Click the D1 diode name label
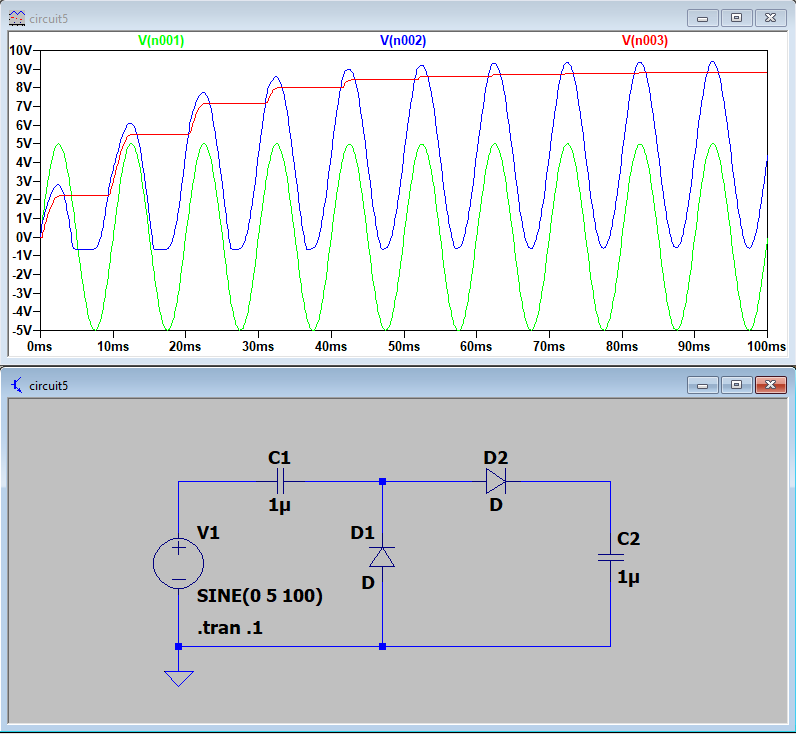The image size is (796, 735). click(362, 532)
